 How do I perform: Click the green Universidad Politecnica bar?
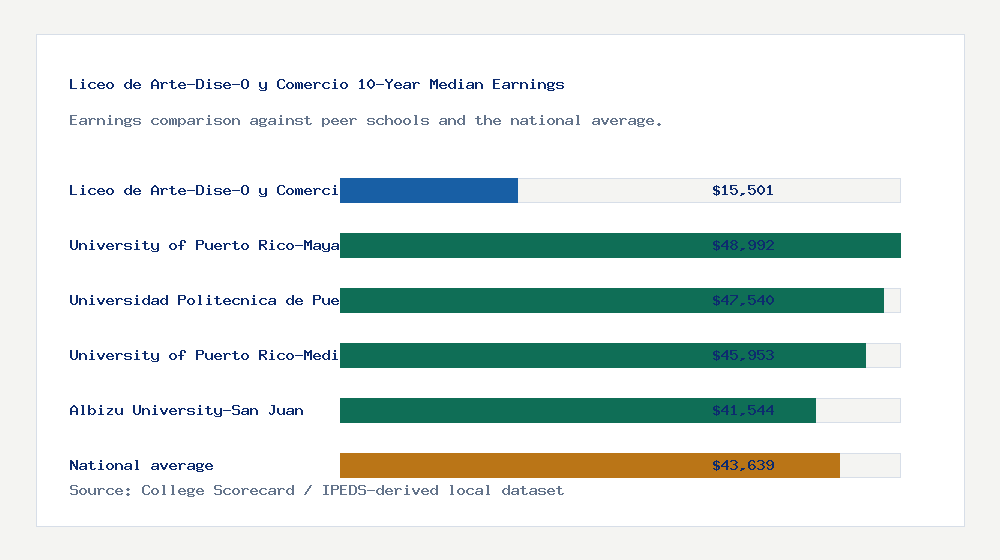click(x=612, y=300)
